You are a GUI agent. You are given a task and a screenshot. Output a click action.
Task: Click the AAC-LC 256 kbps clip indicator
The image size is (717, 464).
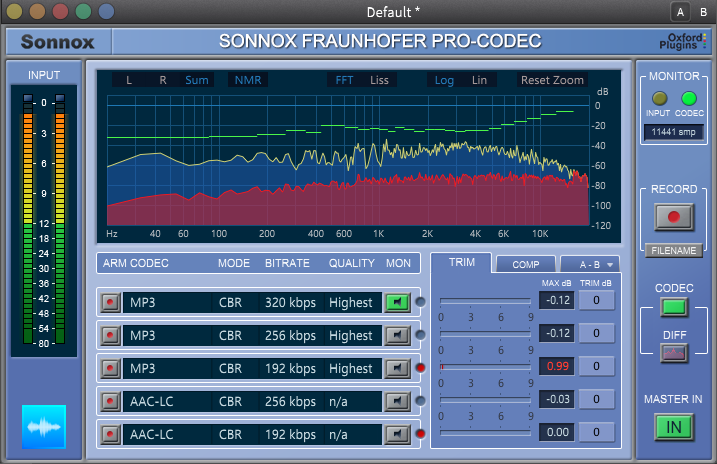(420, 400)
